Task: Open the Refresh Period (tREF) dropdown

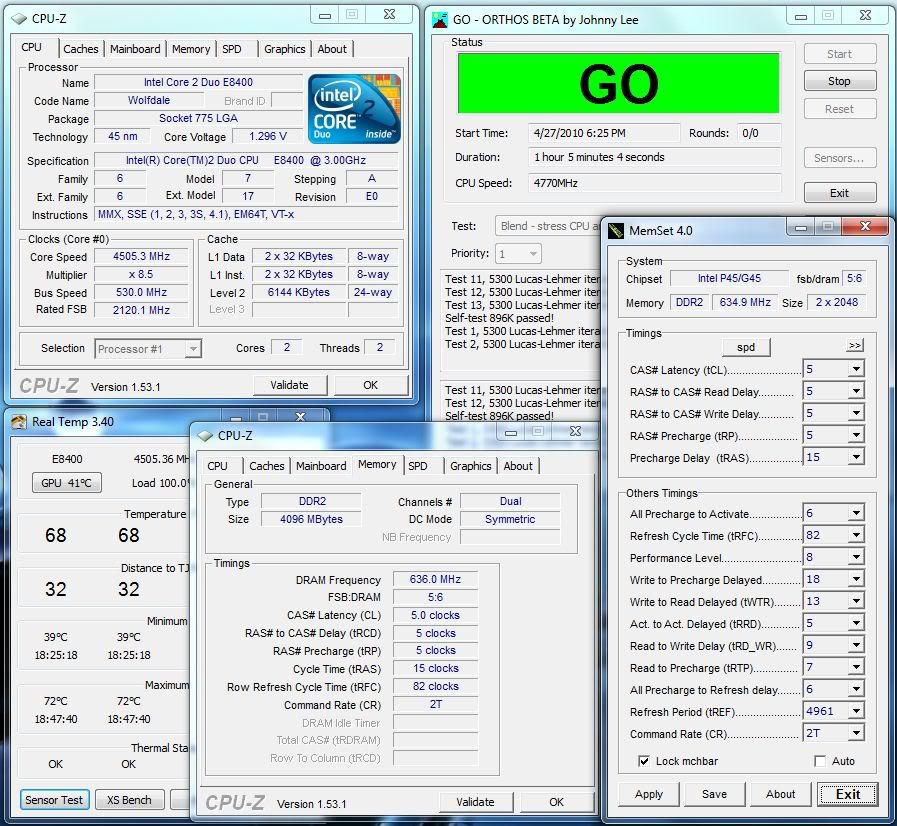Action: pyautogui.click(x=856, y=711)
